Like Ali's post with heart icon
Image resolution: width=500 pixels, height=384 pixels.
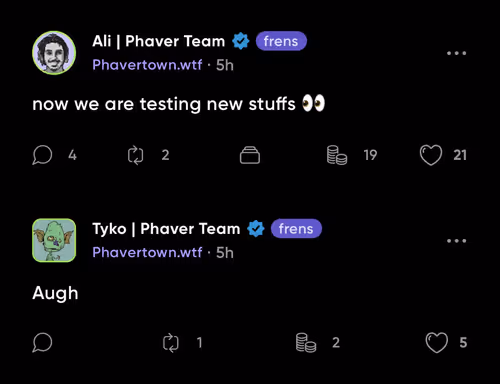(x=431, y=155)
